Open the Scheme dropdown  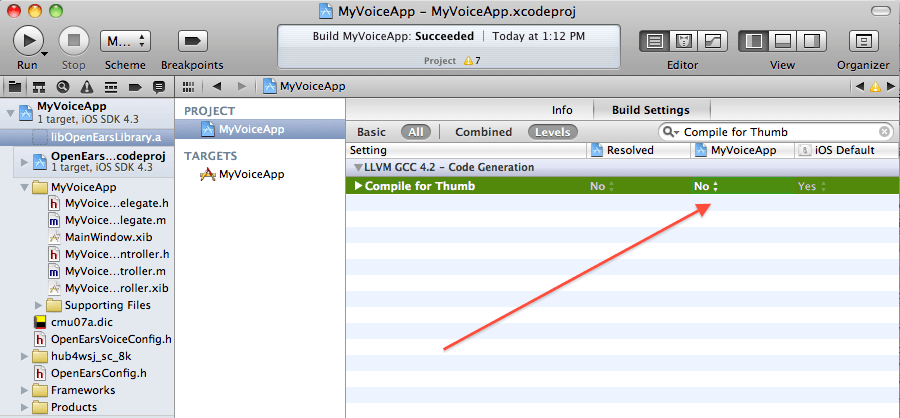[125, 41]
